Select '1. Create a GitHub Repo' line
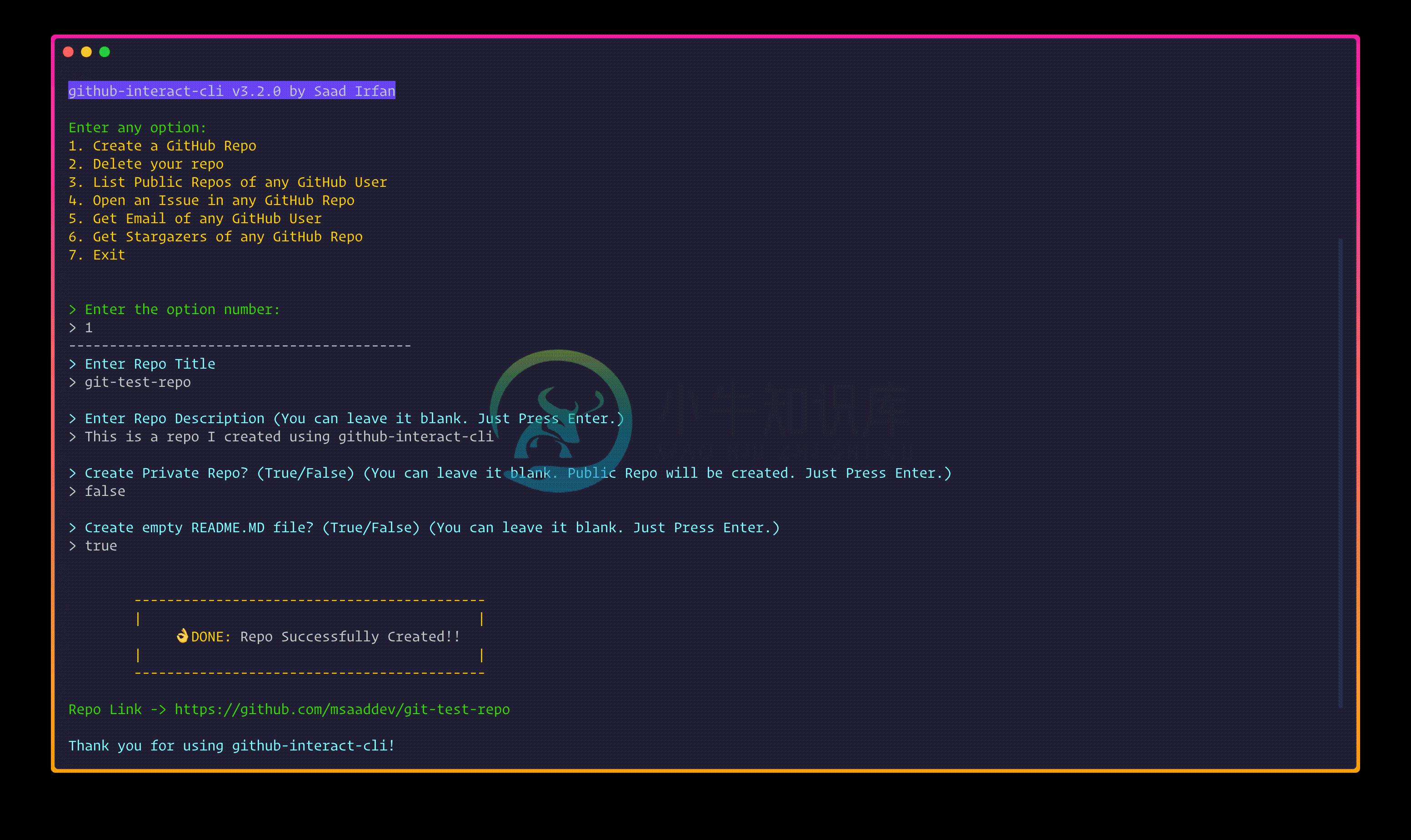This screenshot has height=840, width=1411. [162, 145]
